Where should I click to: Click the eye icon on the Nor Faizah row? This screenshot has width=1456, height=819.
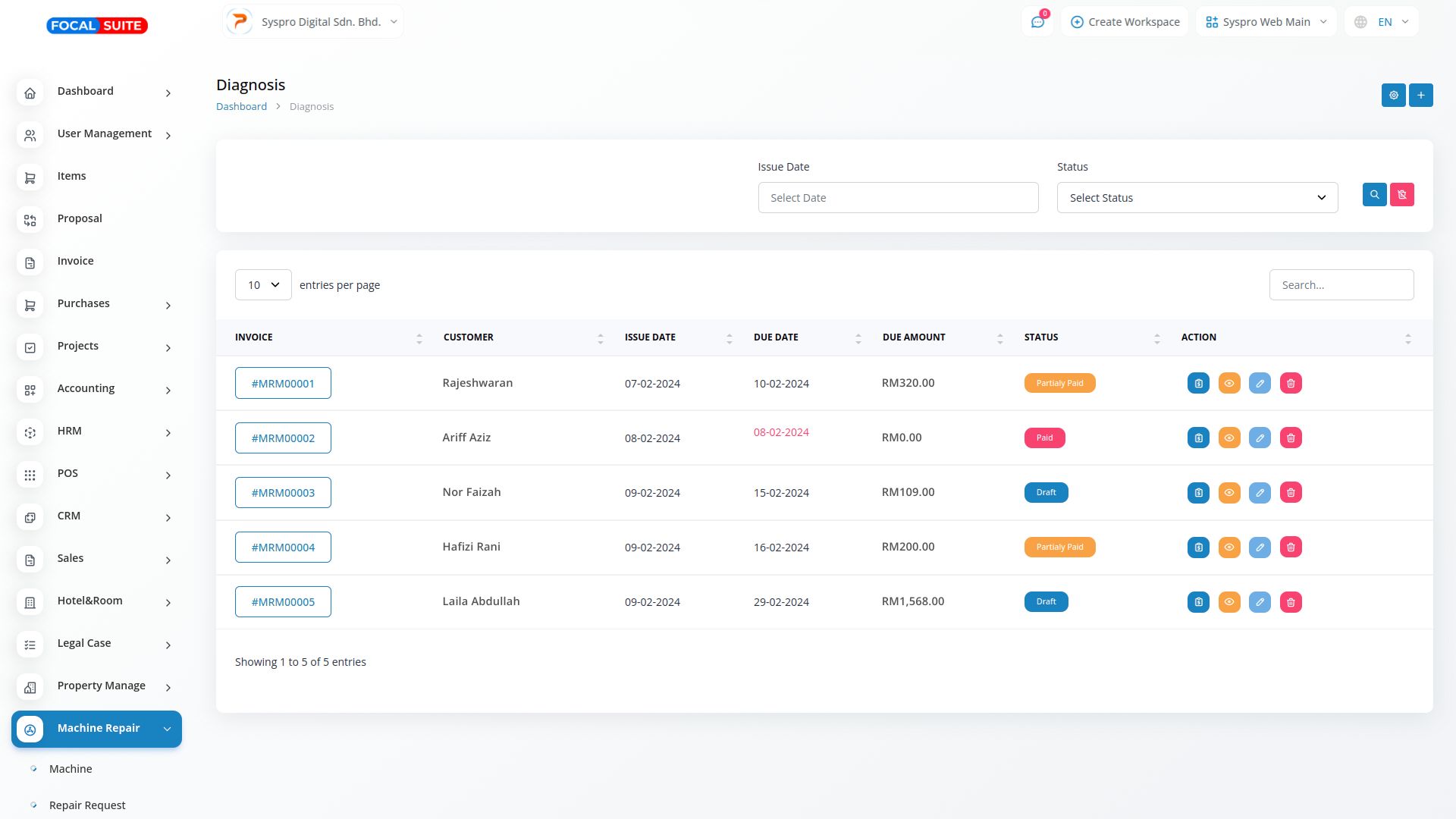(1228, 493)
